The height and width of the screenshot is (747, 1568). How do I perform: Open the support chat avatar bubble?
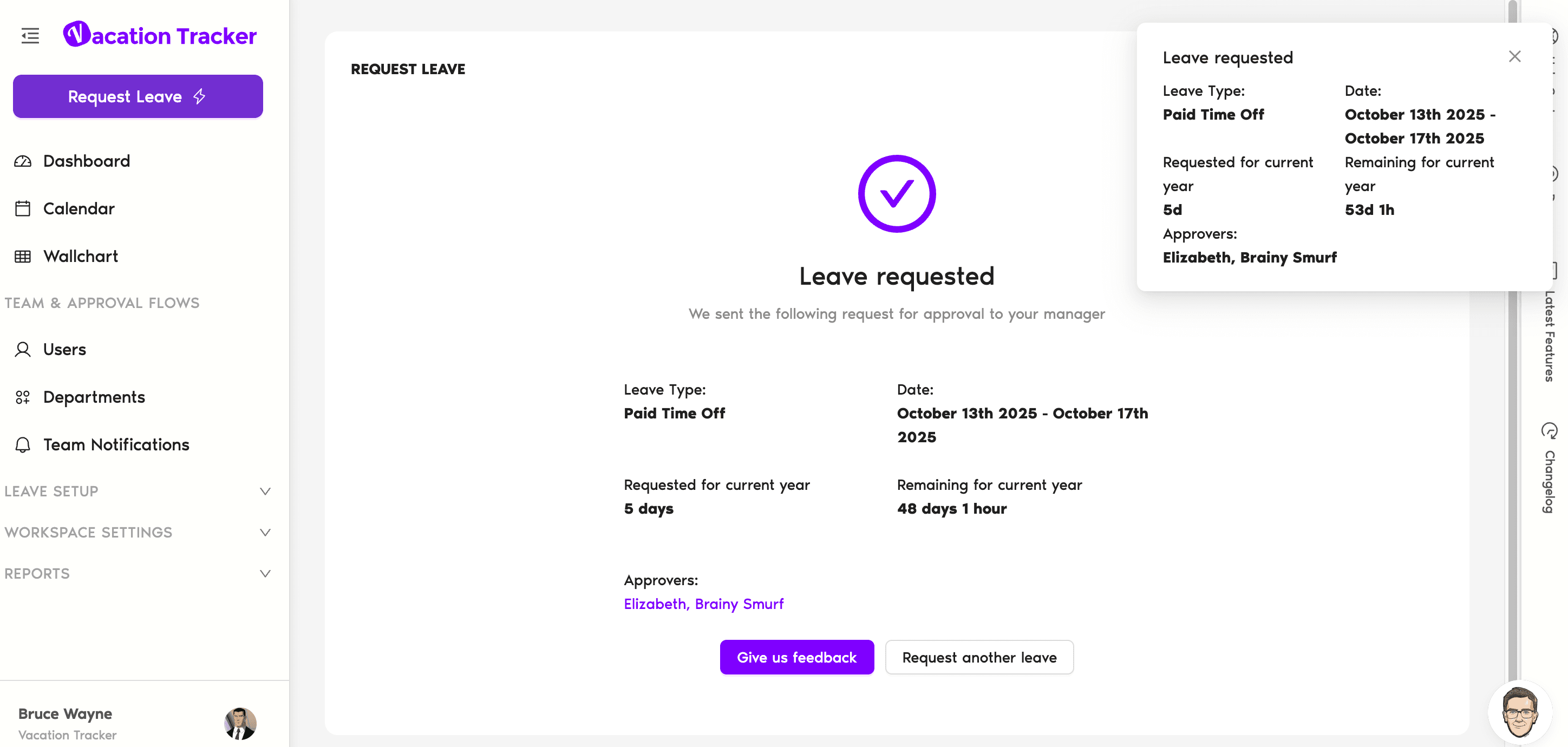point(1519,712)
